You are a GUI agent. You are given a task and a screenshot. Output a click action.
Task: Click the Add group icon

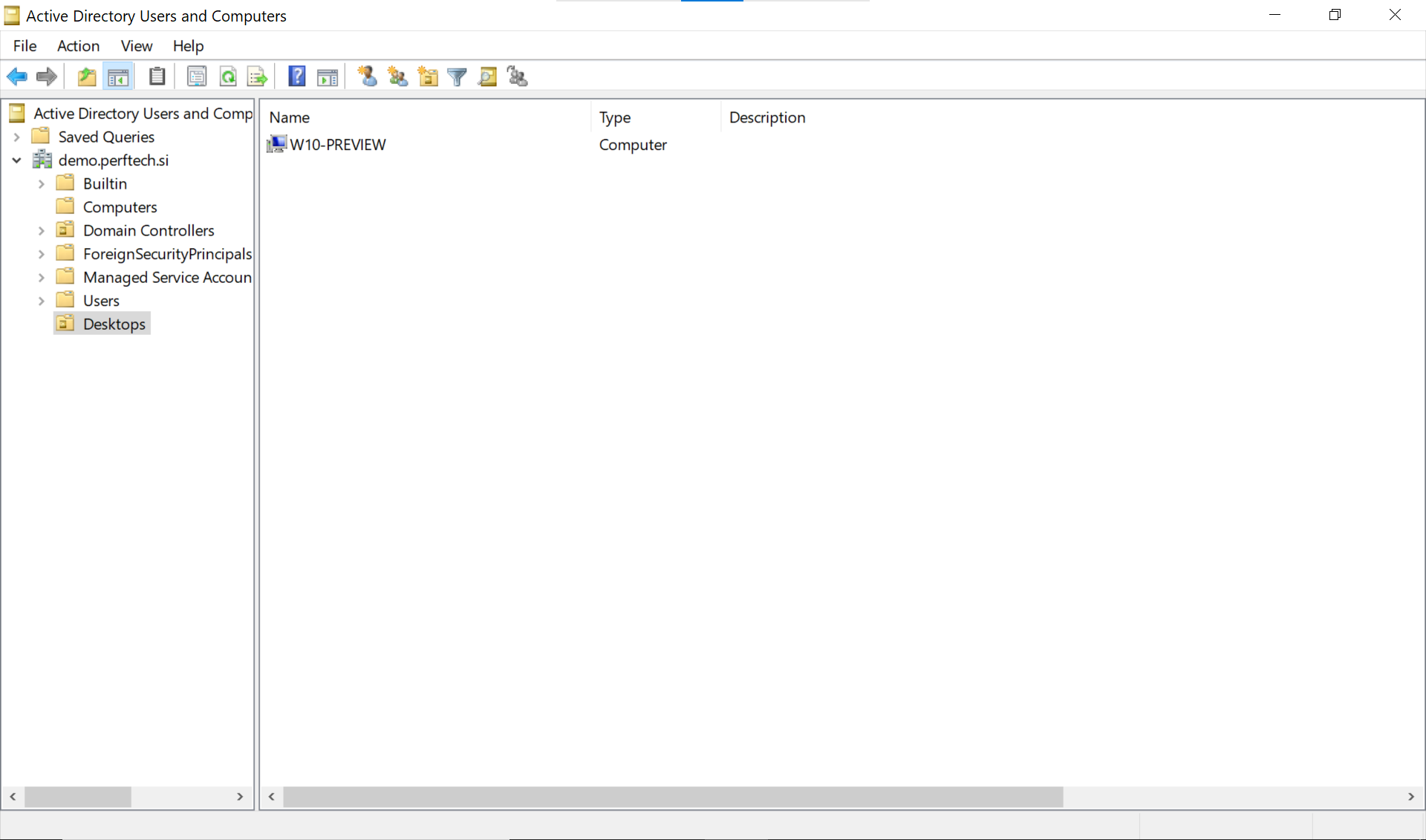397,77
